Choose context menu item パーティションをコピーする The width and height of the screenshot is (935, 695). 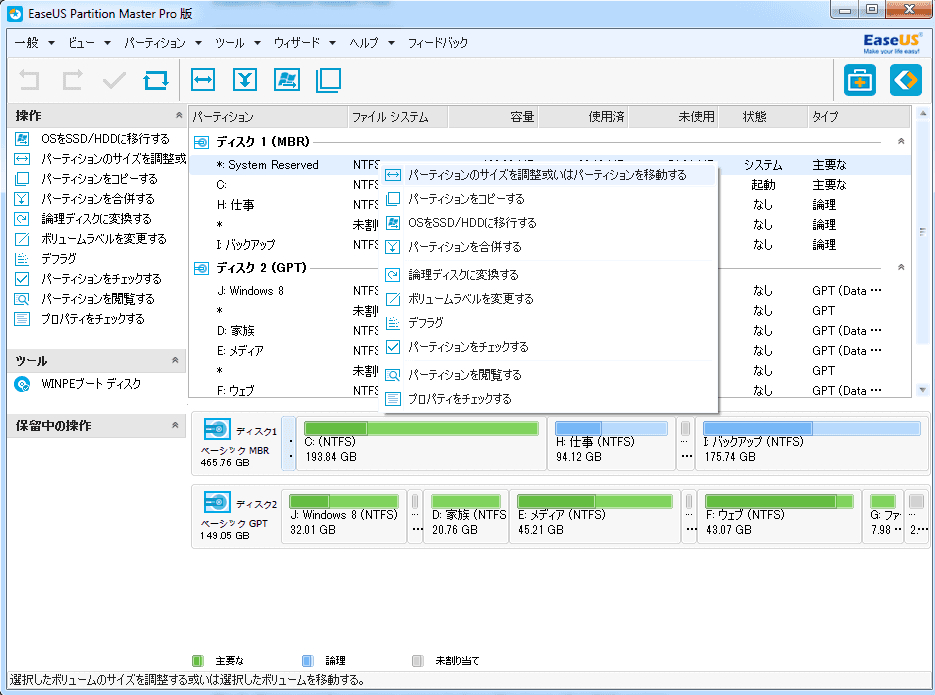pyautogui.click(x=548, y=199)
